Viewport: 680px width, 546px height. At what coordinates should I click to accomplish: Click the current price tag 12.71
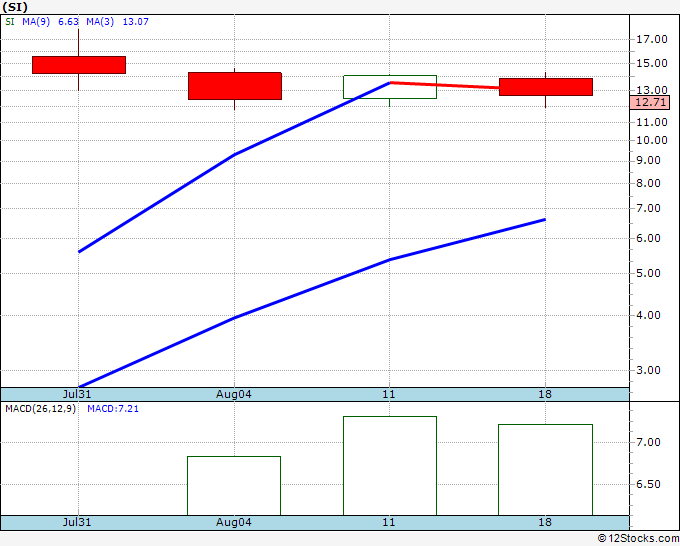(x=650, y=102)
